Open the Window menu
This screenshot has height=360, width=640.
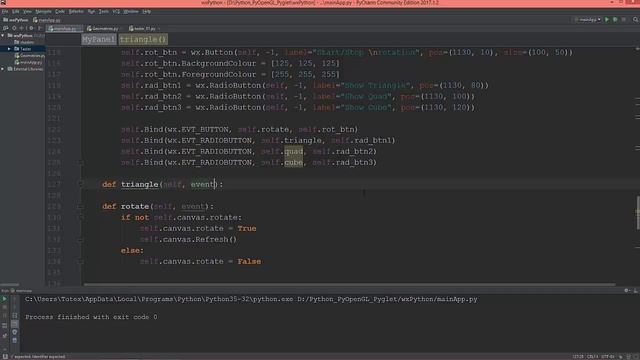[x=131, y=11]
